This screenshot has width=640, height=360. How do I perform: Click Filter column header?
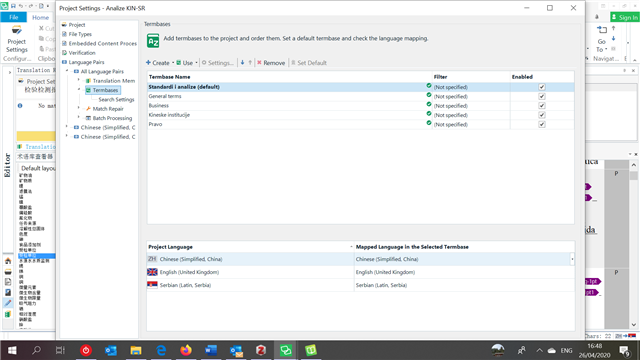471,77
